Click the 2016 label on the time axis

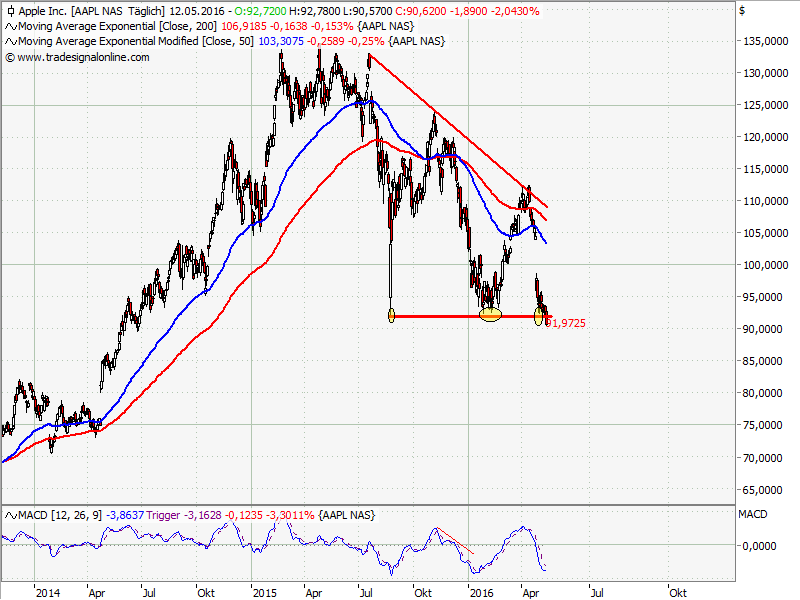point(483,591)
